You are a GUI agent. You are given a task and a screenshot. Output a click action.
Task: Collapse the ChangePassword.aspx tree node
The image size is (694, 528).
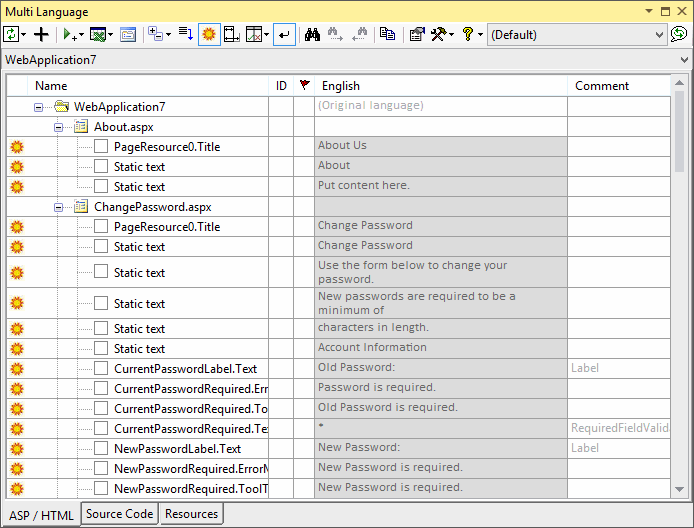(x=59, y=207)
